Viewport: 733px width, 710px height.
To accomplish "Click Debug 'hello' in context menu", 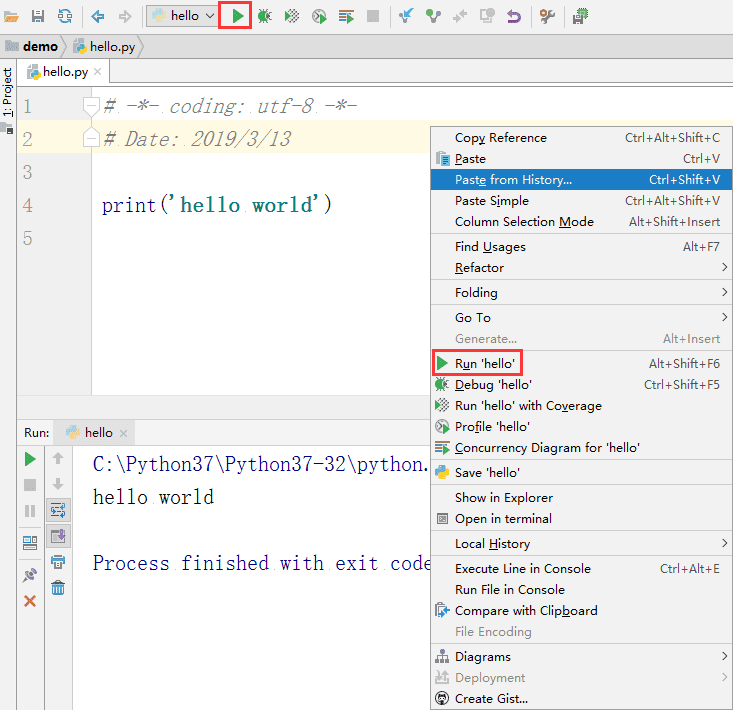I will [581, 385].
